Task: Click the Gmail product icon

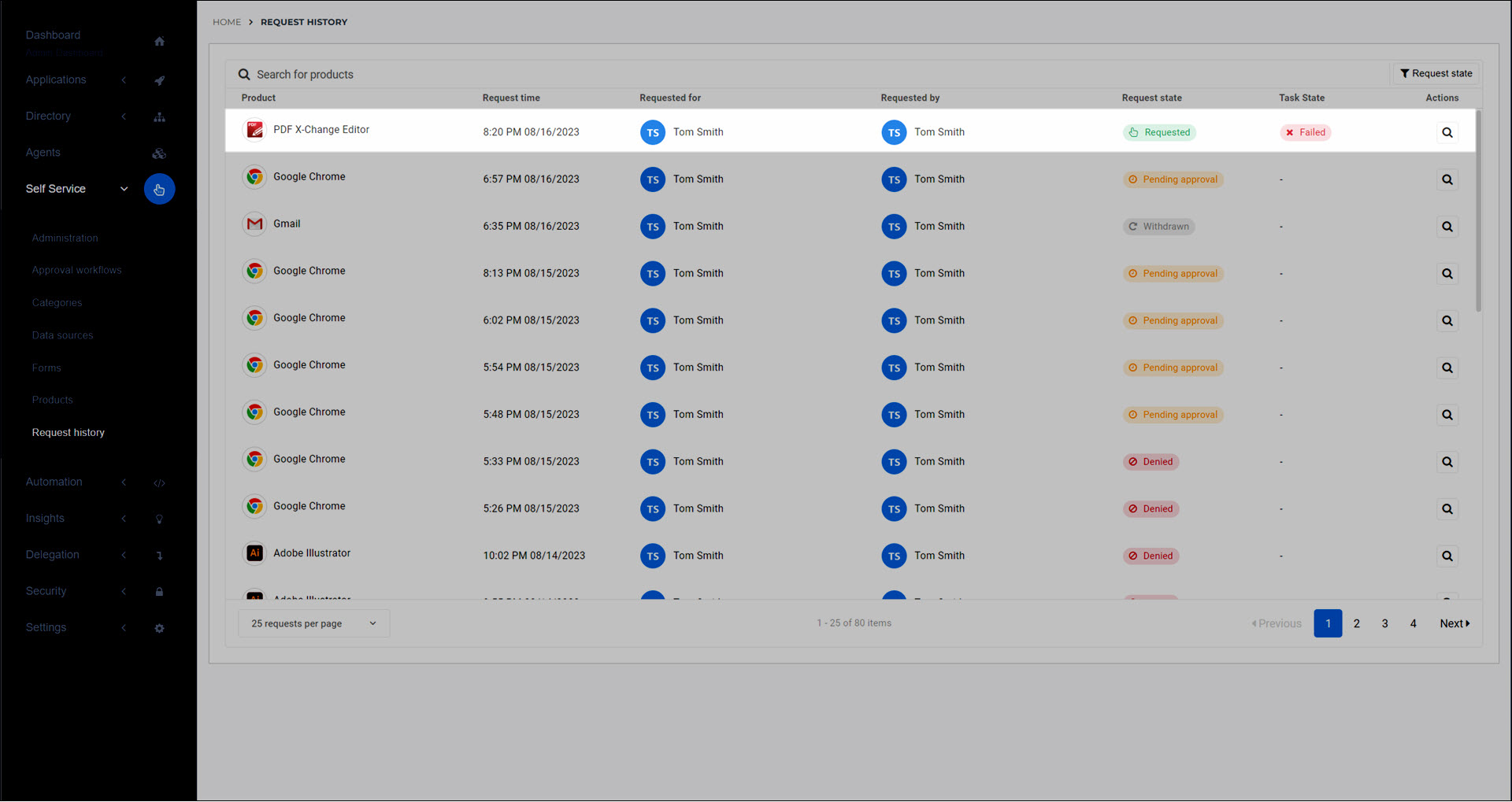Action: (254, 224)
